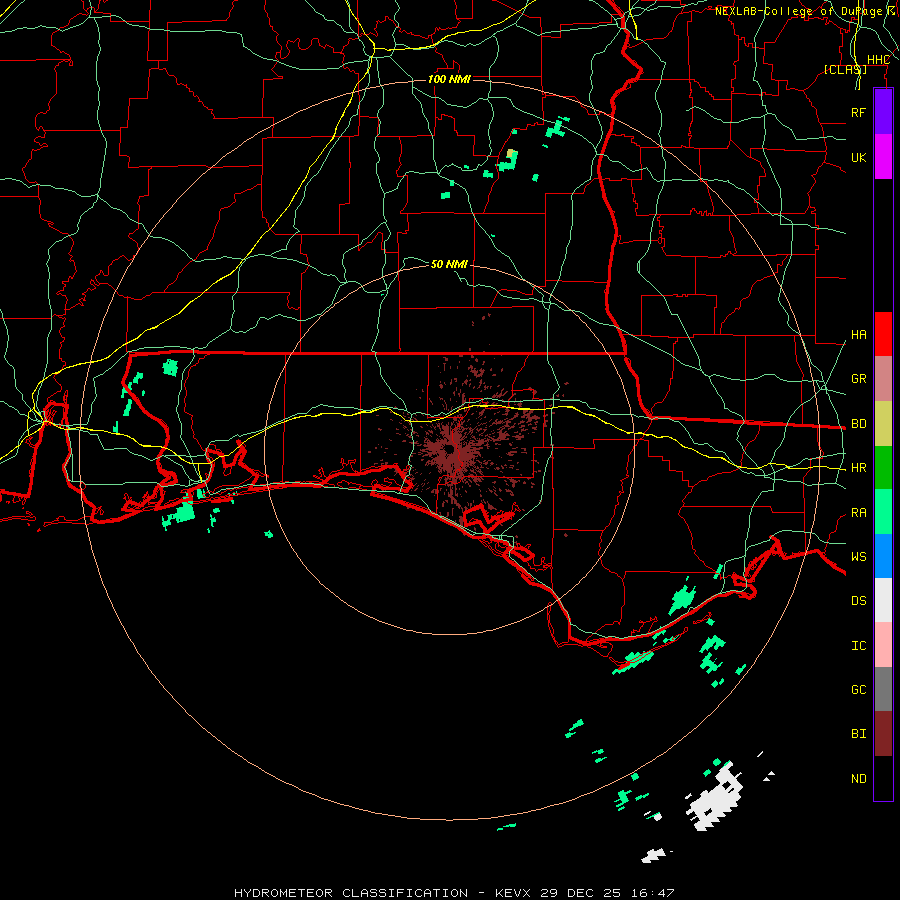The image size is (900, 900).
Task: Click the UK legend label
Action: (x=858, y=157)
